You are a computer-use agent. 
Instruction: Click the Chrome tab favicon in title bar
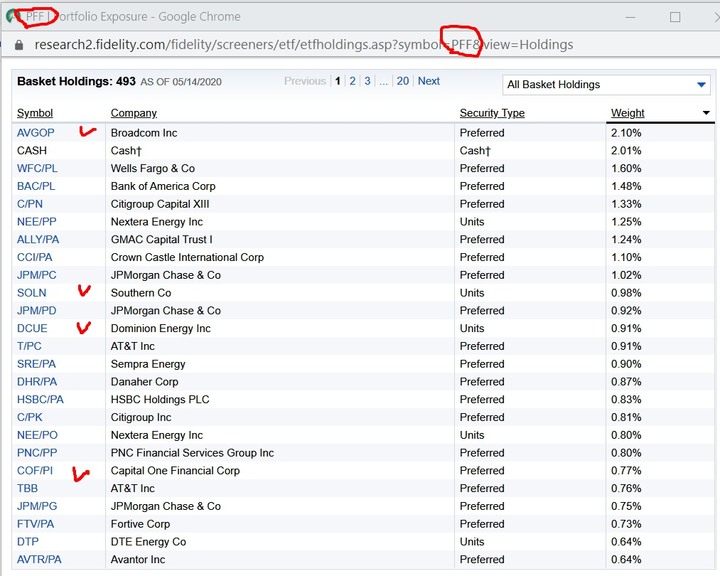[11, 17]
